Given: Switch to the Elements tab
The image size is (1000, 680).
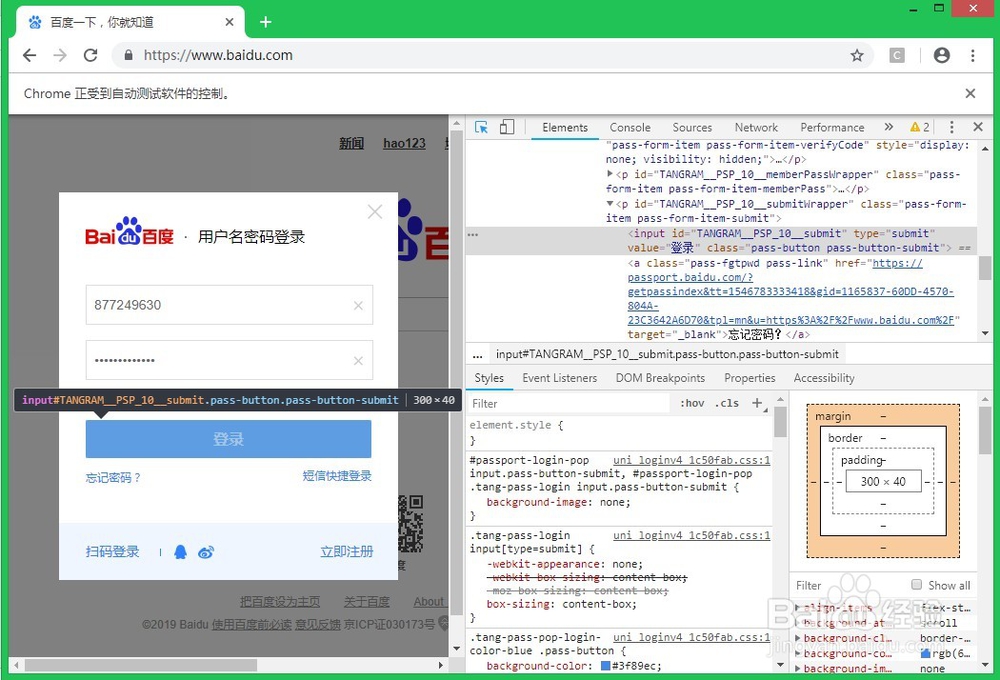Looking at the screenshot, I should (x=565, y=128).
